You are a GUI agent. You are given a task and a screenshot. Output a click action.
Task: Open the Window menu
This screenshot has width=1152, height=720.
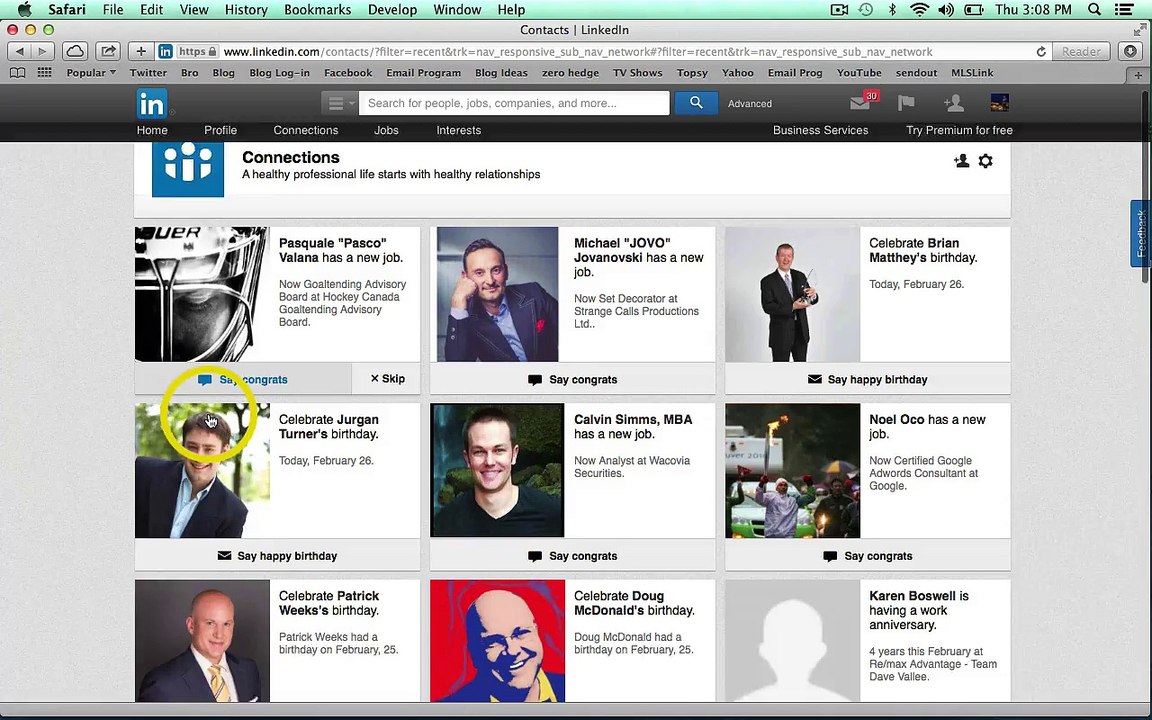tap(457, 10)
